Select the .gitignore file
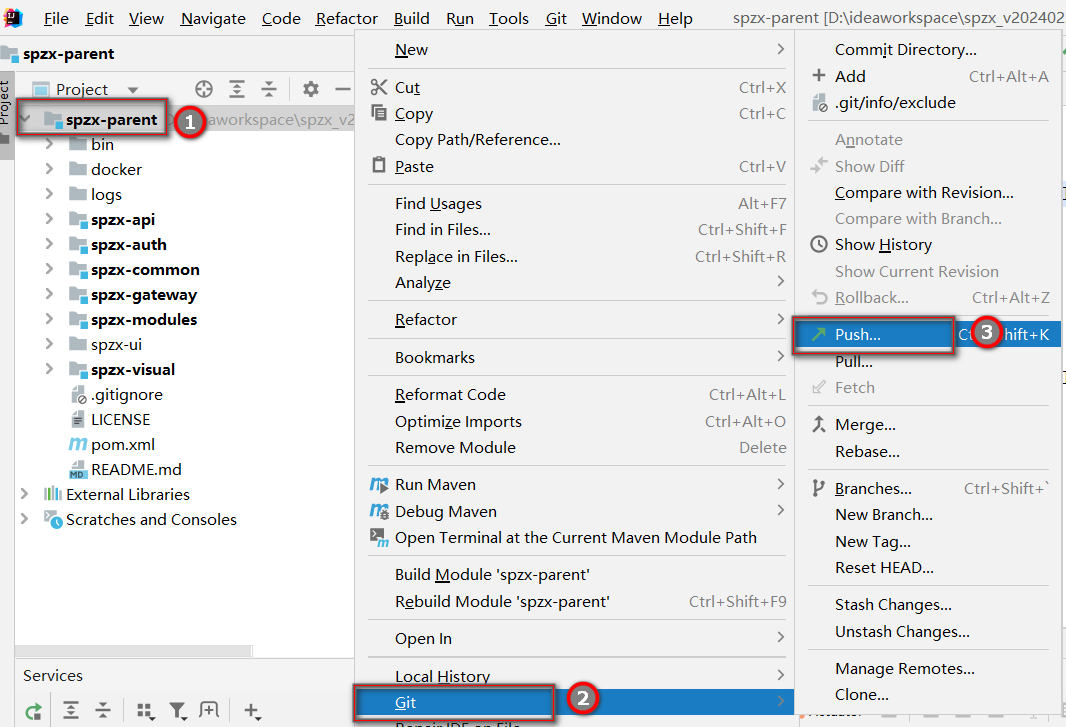The image size is (1066, 727). click(126, 394)
